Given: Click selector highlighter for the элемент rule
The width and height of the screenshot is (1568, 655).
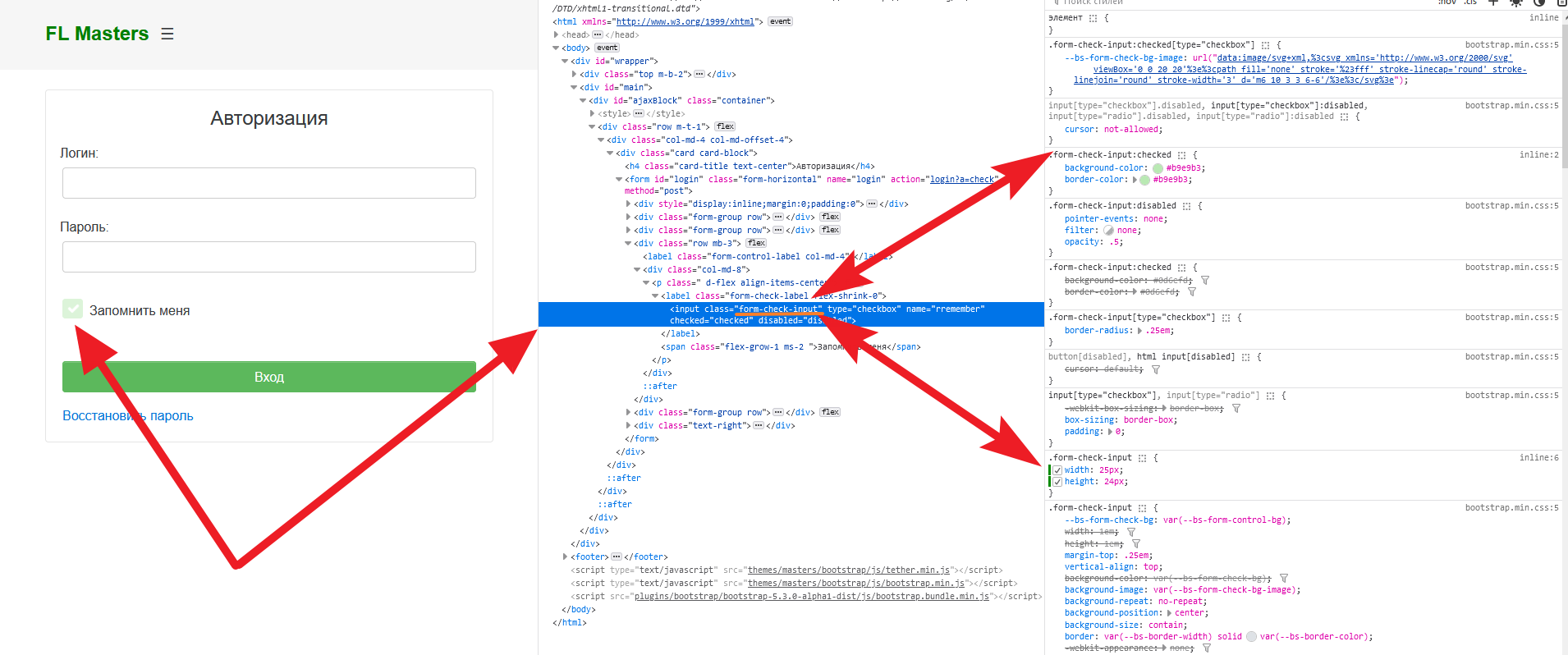Looking at the screenshot, I should (x=1093, y=17).
